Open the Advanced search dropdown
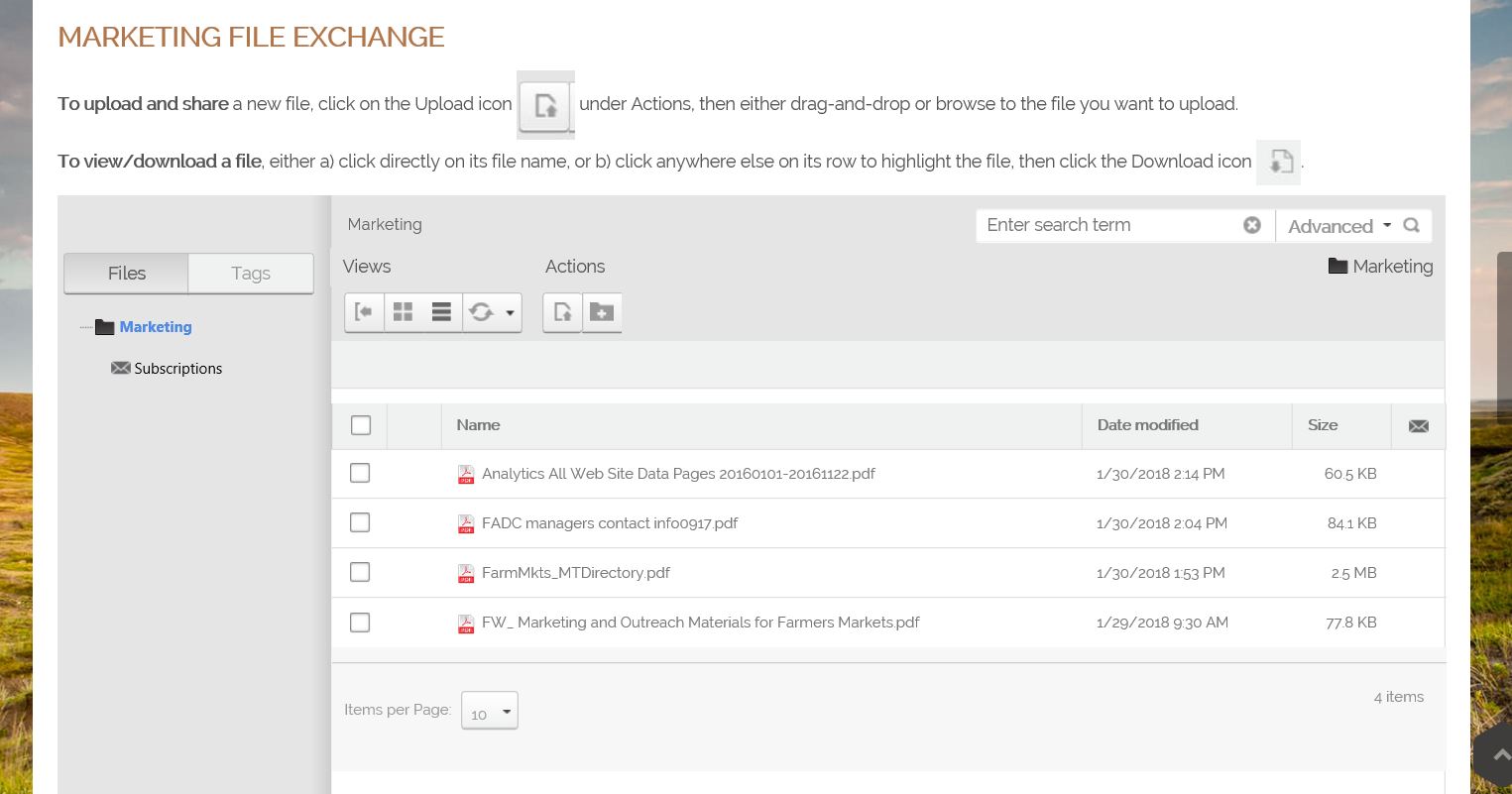The image size is (1512, 794). [x=1338, y=225]
